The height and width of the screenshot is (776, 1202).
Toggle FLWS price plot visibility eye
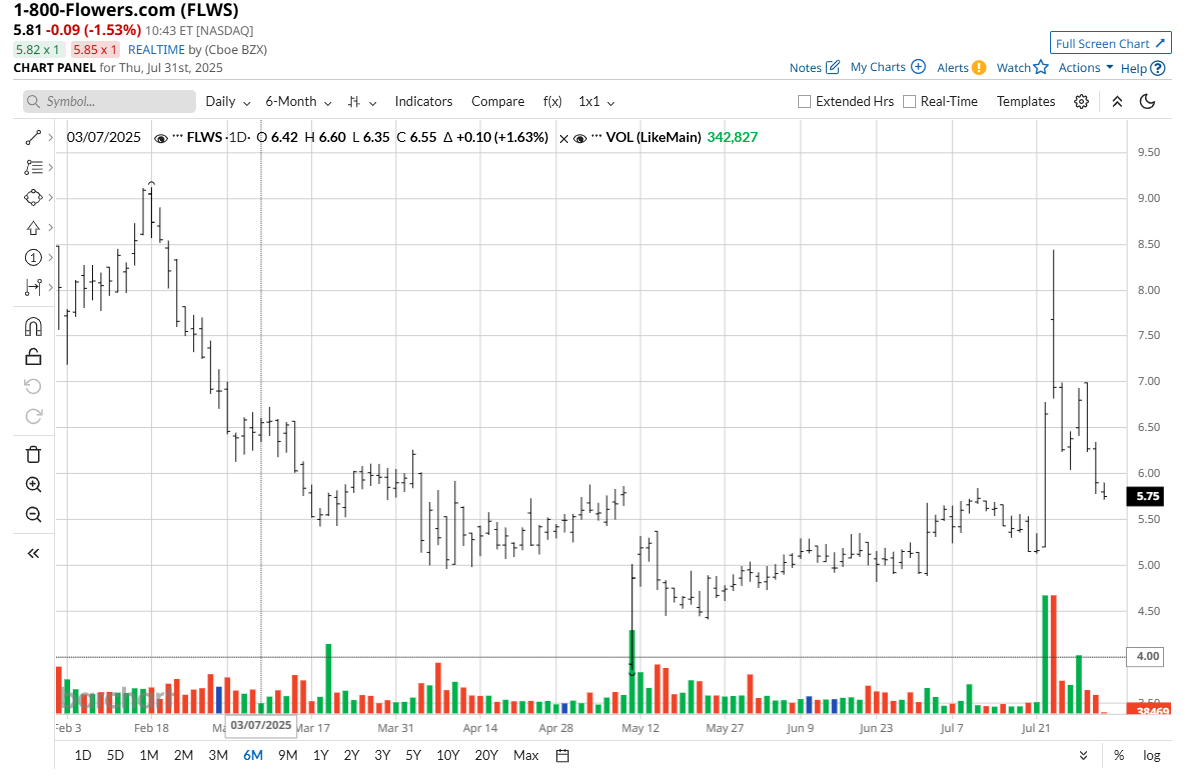pos(161,138)
